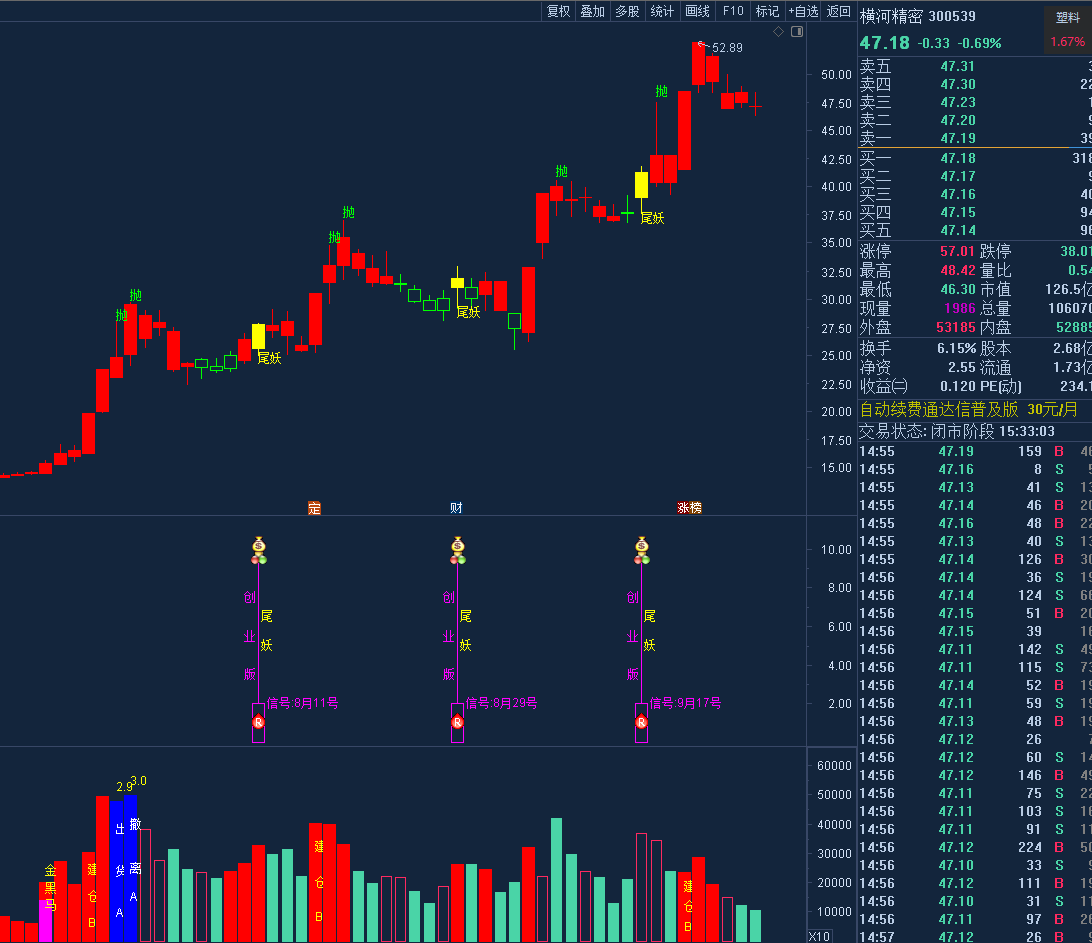This screenshot has height=943, width=1092.
Task: Open F10 company information
Action: coord(733,11)
